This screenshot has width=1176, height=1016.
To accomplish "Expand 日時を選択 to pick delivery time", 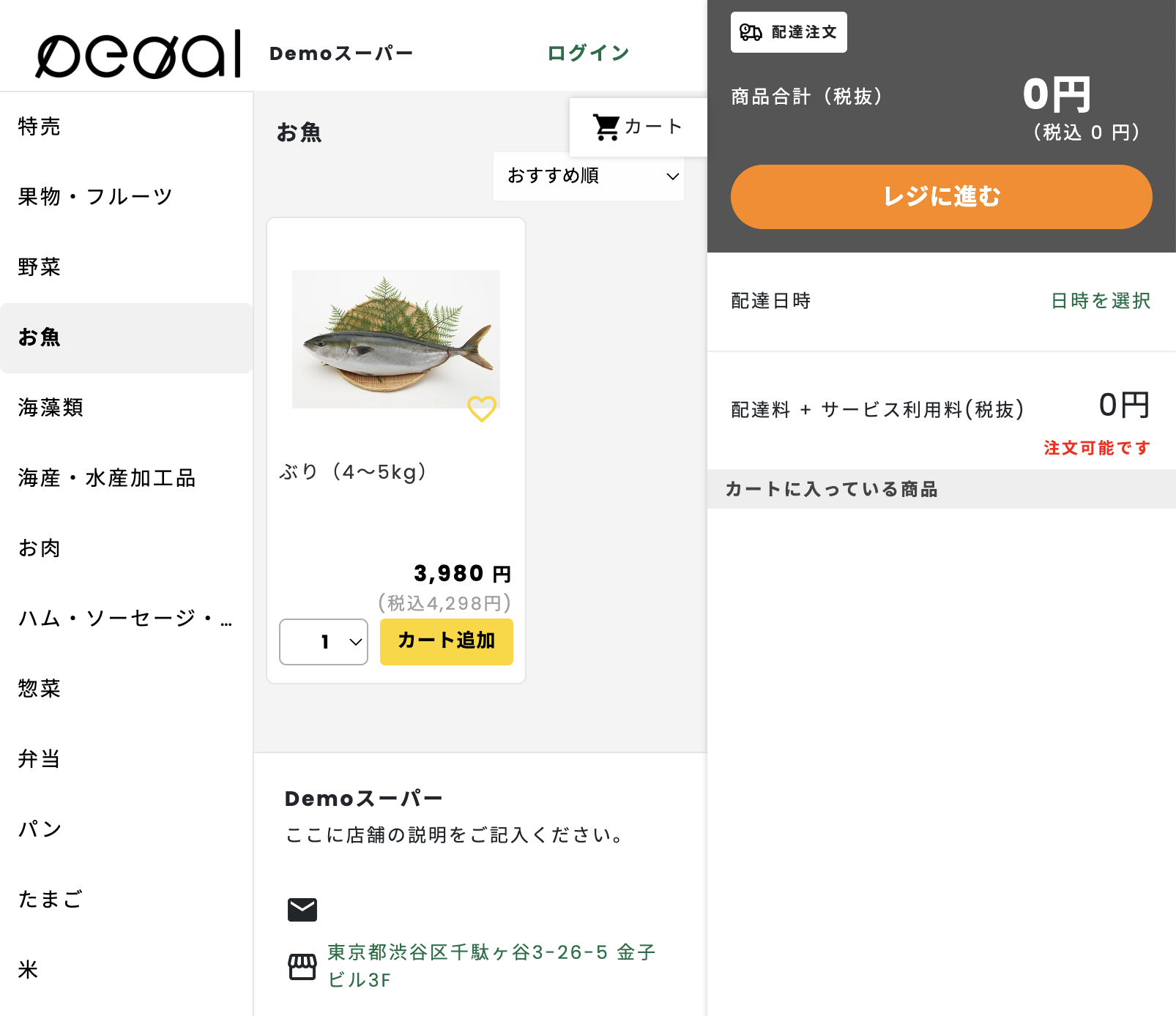I will tap(1099, 300).
